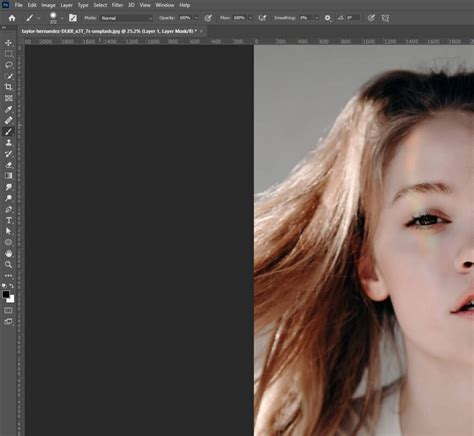Select the Eraser tool
The width and height of the screenshot is (474, 436).
9,165
